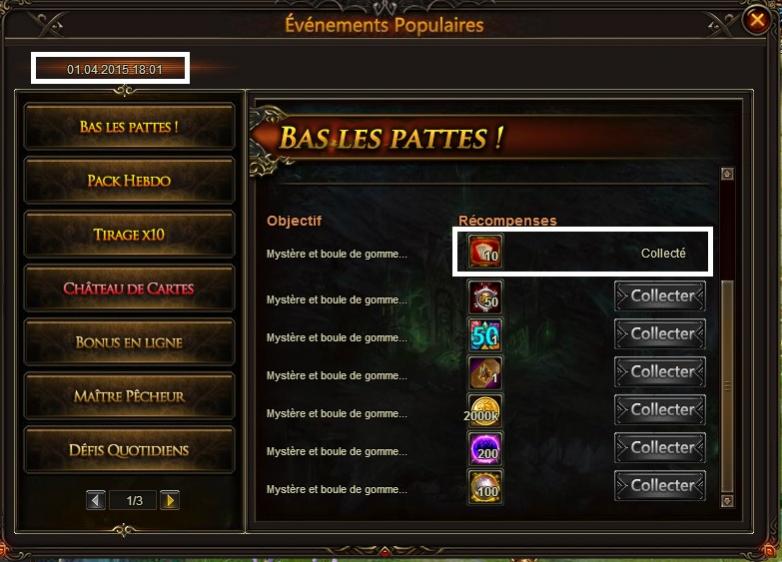
Task: Click the rewards list scroll-down arrow
Action: point(727,500)
